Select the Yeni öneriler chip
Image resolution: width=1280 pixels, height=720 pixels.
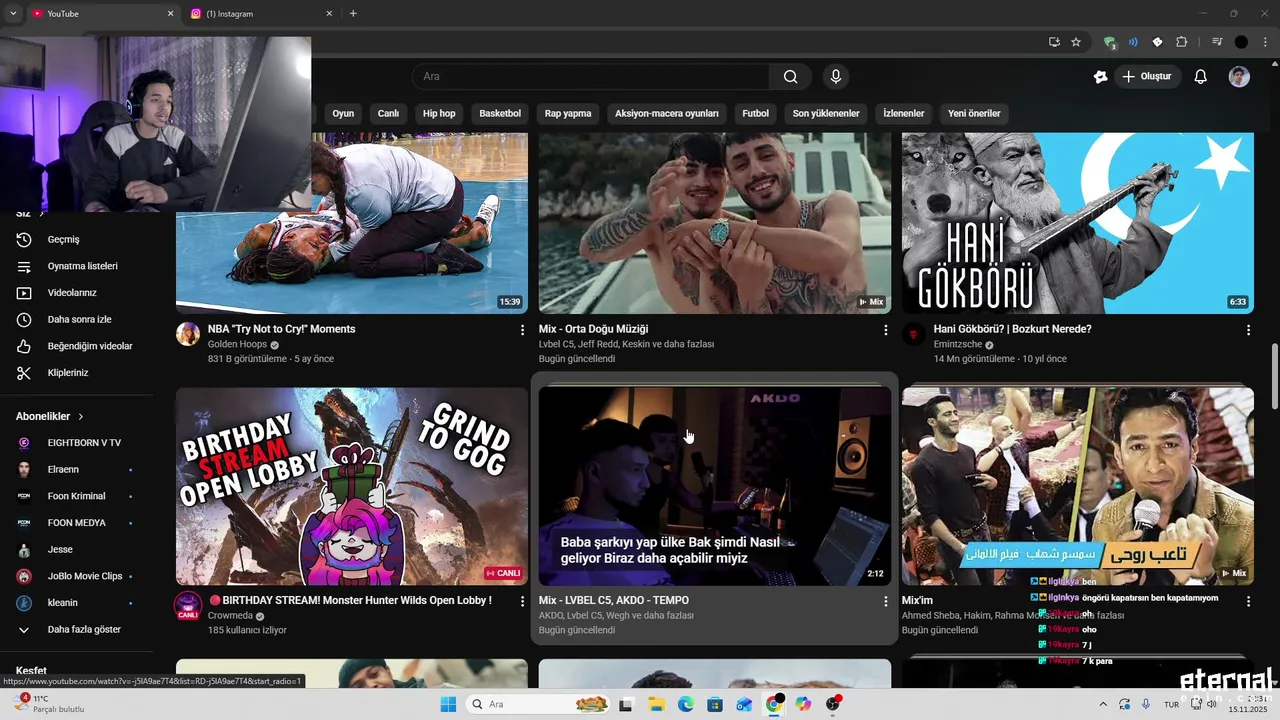pyautogui.click(x=974, y=114)
